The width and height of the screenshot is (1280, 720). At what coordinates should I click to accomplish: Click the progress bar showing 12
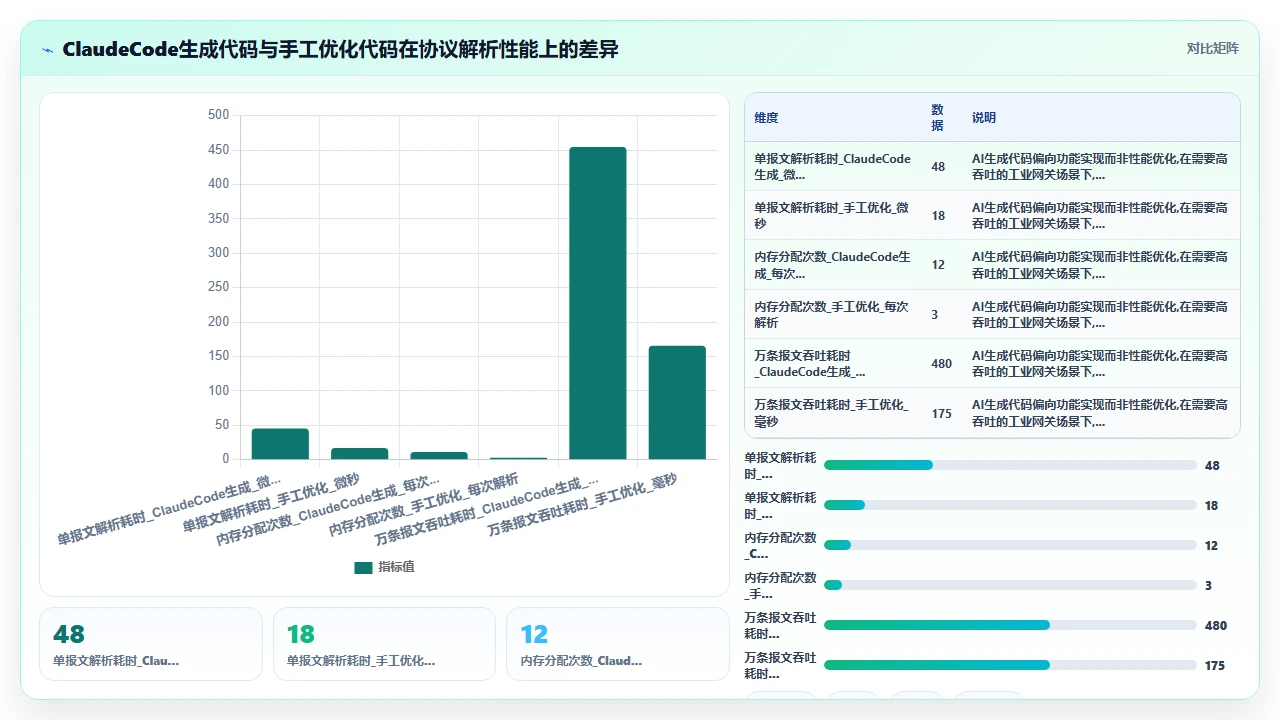pos(1010,545)
